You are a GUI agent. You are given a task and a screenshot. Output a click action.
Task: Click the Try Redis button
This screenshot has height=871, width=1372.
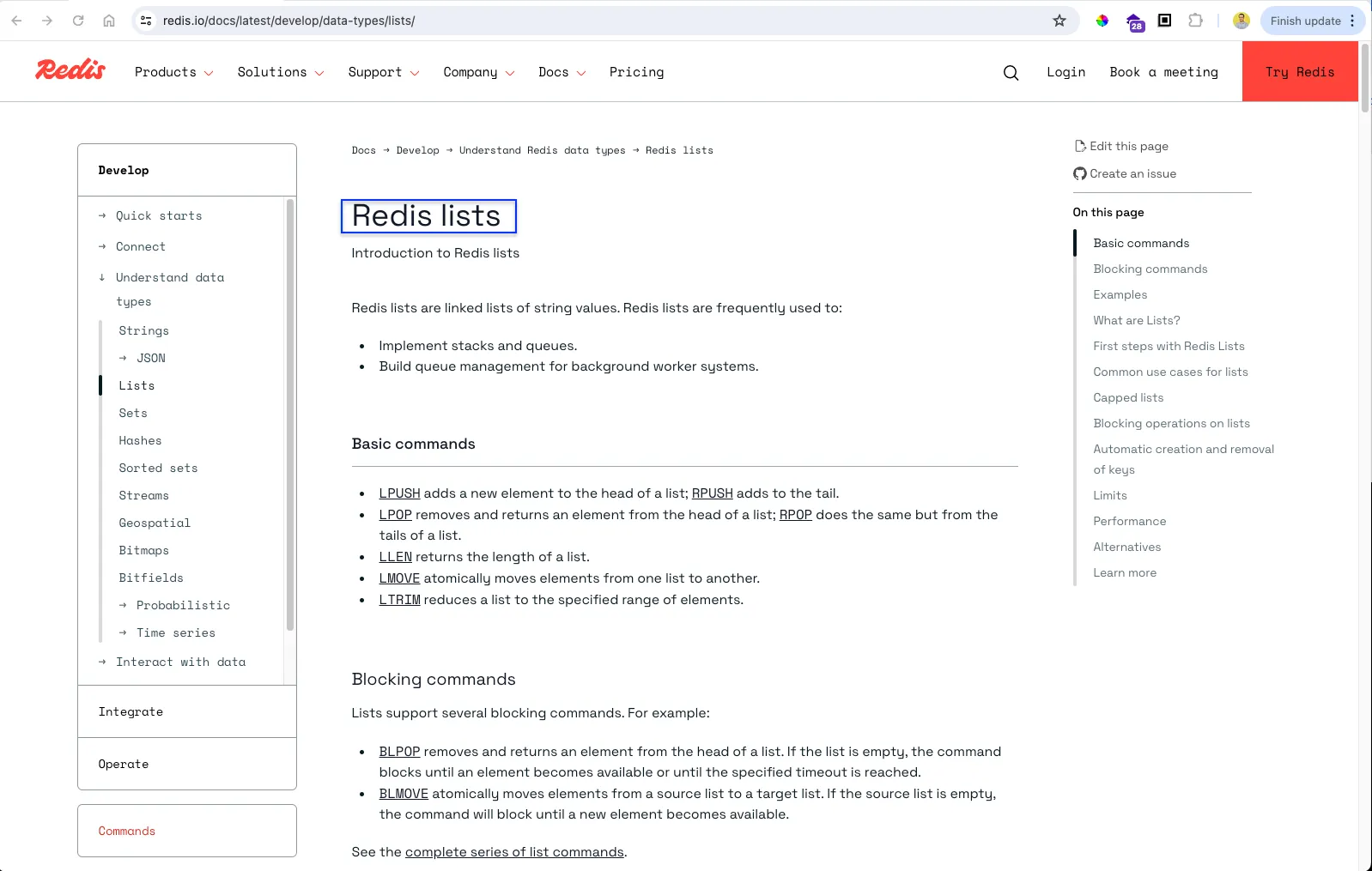point(1300,72)
